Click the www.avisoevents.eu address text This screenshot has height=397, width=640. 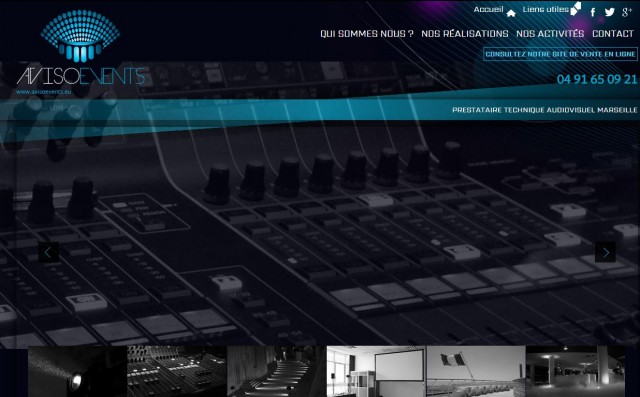click(44, 92)
